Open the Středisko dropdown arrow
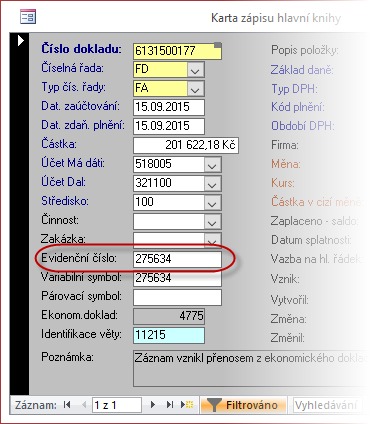 (x=212, y=202)
